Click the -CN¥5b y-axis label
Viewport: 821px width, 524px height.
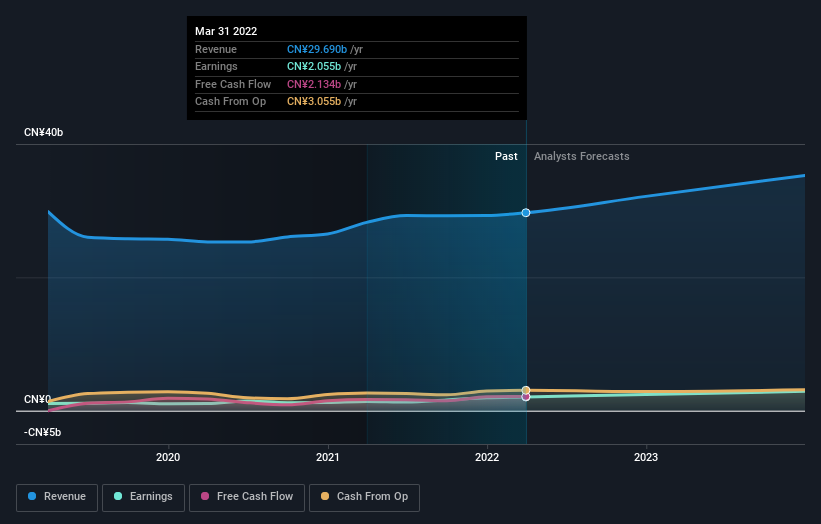pos(42,432)
